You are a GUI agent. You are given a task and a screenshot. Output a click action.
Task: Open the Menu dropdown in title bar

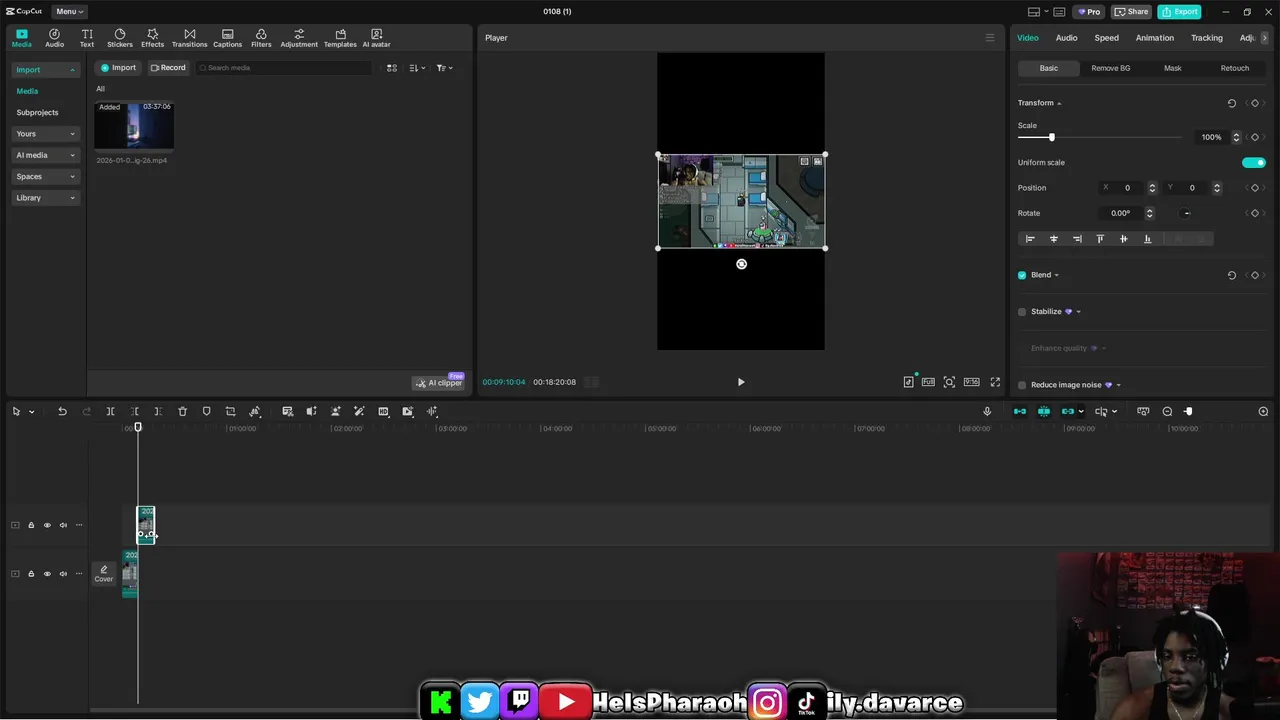[x=69, y=11]
